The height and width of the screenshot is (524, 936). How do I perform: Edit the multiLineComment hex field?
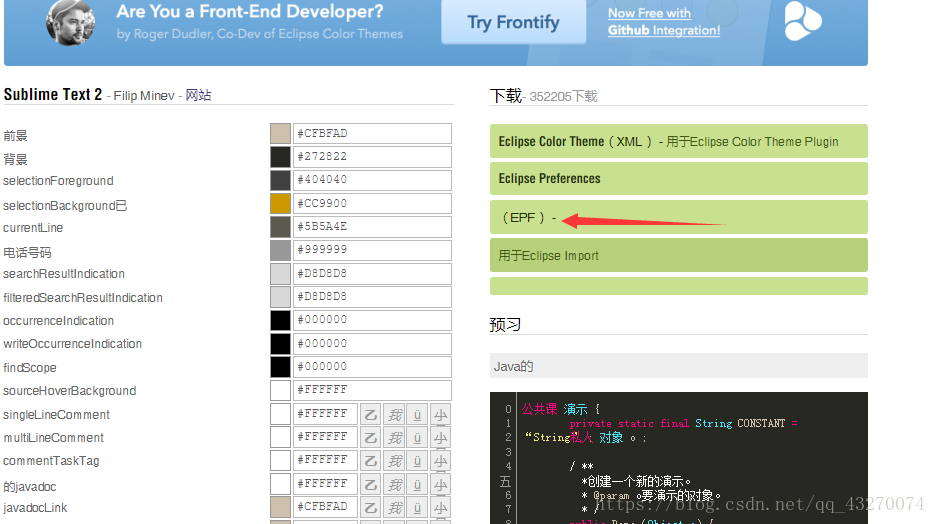point(325,437)
